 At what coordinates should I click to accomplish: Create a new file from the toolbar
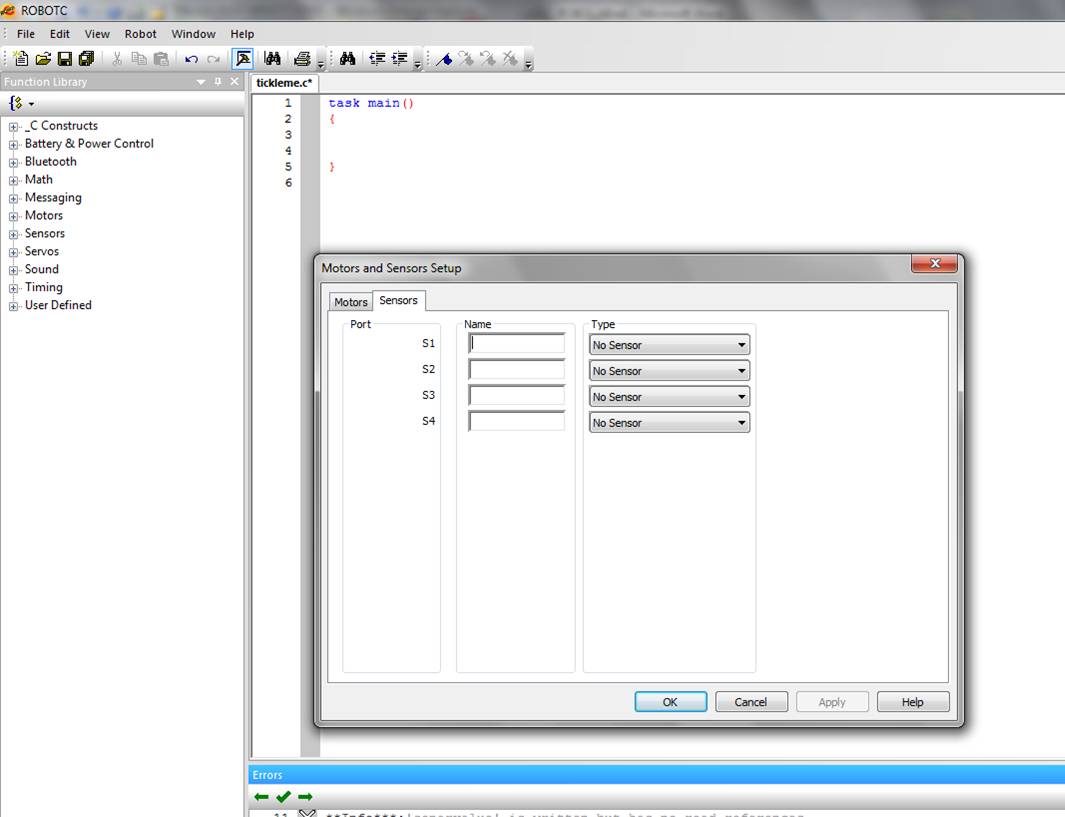coord(22,59)
